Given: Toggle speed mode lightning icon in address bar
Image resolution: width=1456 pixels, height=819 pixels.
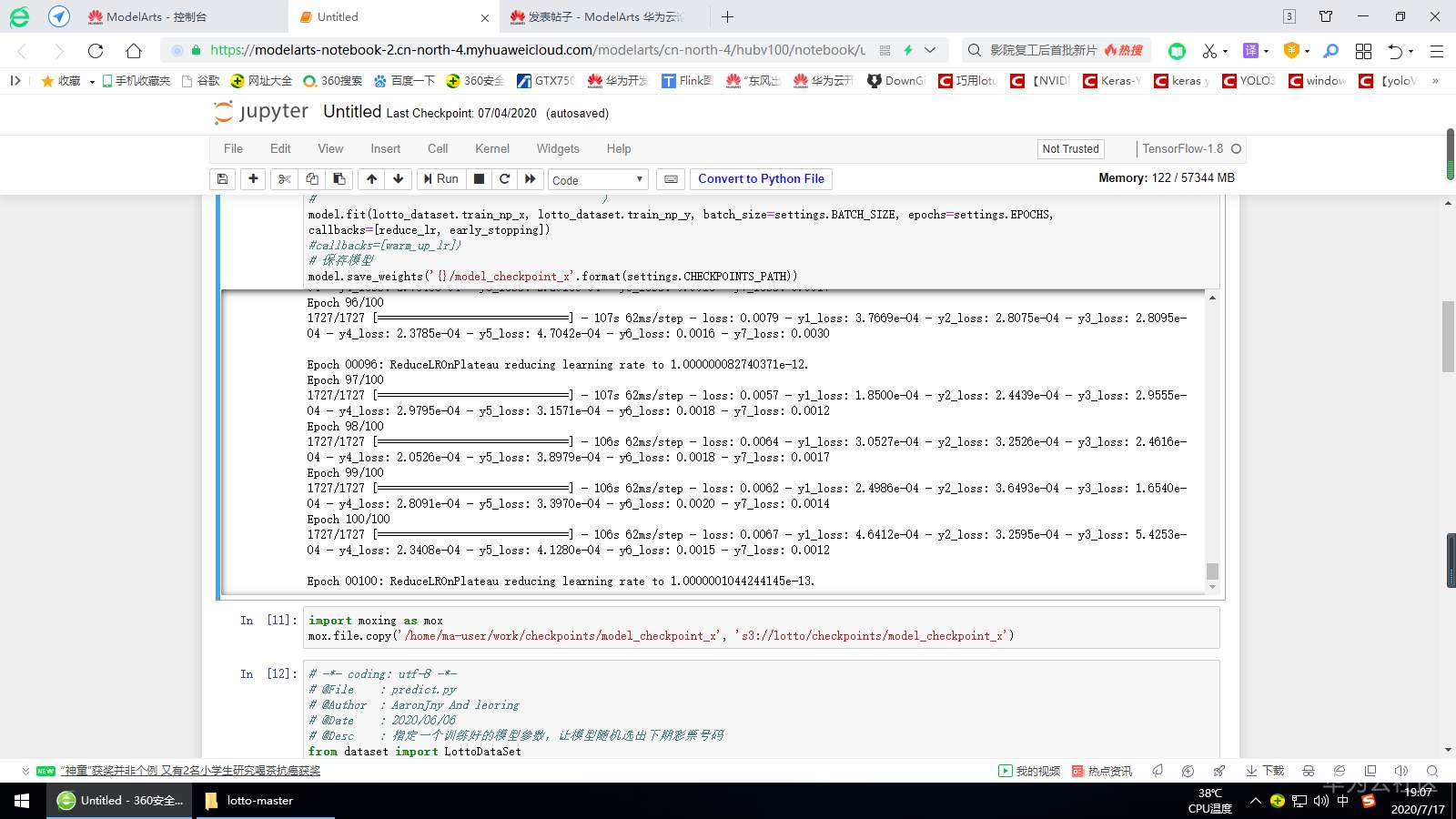Looking at the screenshot, I should click(907, 51).
